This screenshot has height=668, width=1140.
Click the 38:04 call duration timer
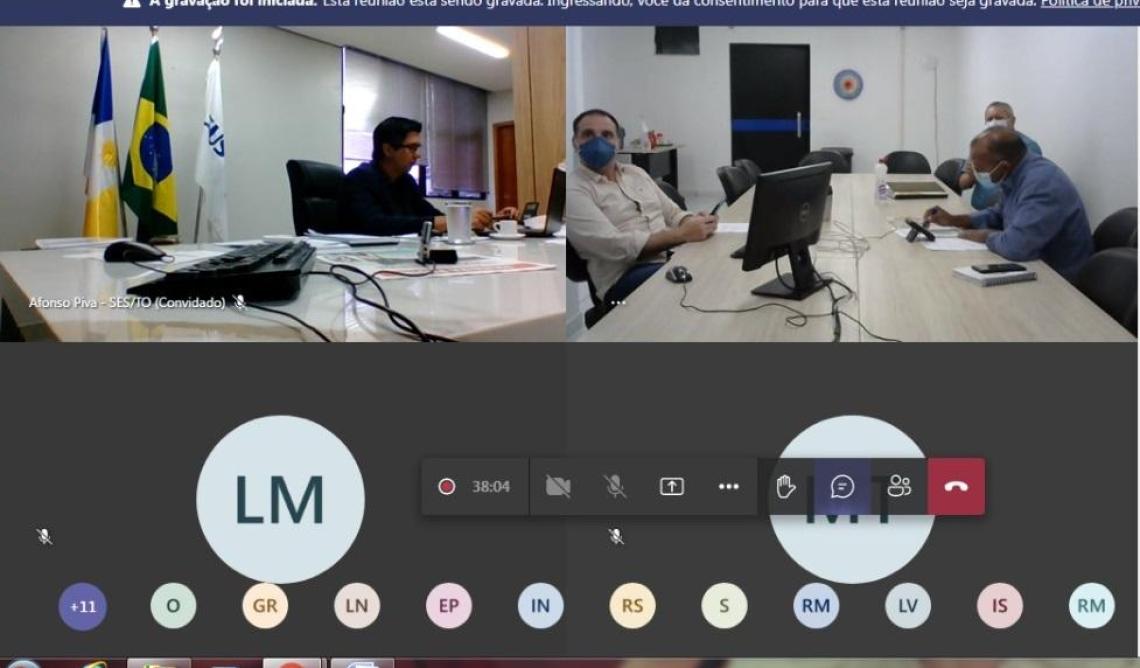pyautogui.click(x=491, y=487)
